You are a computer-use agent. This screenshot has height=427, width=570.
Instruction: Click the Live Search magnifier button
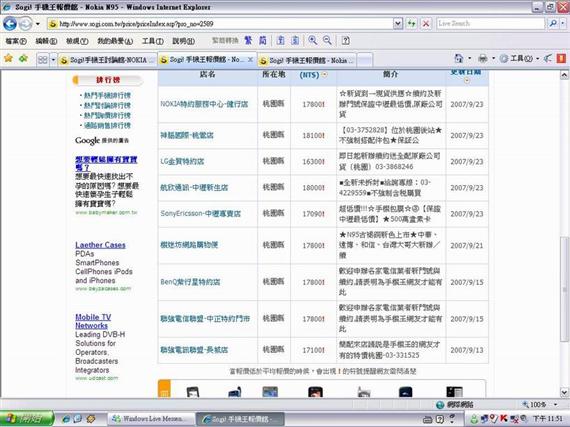pyautogui.click(x=553, y=24)
